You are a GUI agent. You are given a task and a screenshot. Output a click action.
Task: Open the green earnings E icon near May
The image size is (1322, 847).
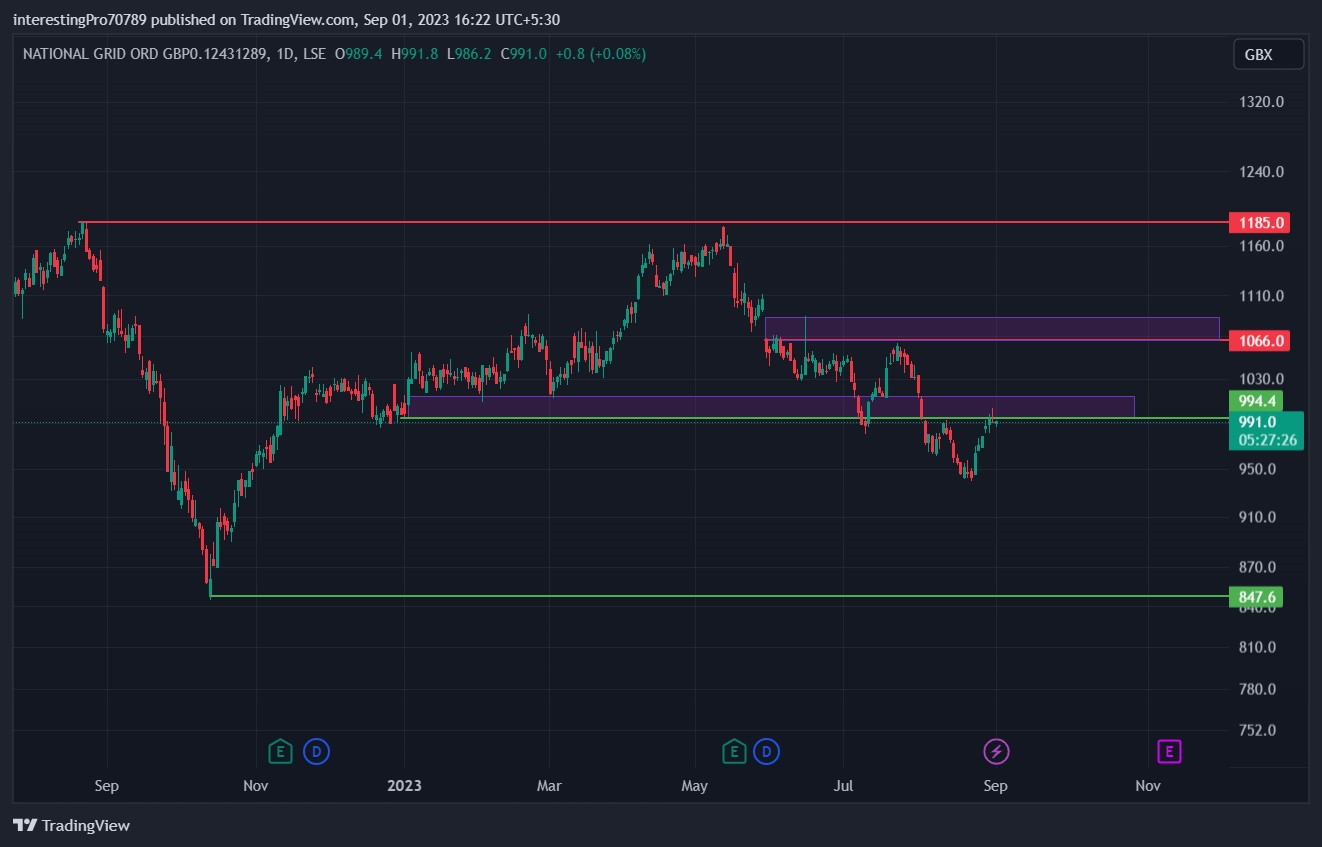(x=734, y=751)
